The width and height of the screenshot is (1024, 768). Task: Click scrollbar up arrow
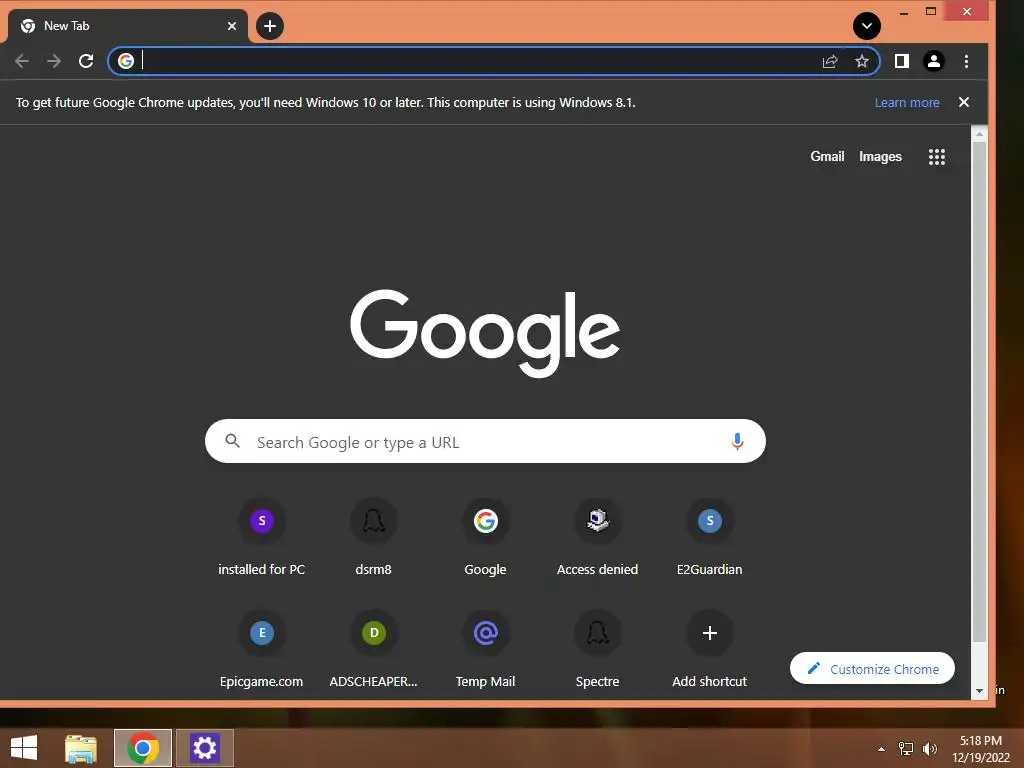tap(979, 133)
